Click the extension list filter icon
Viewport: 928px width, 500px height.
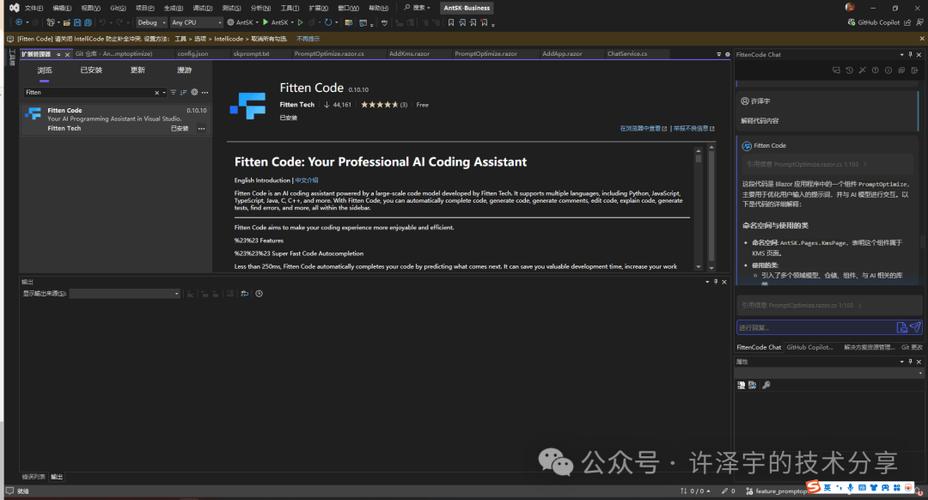(x=173, y=93)
